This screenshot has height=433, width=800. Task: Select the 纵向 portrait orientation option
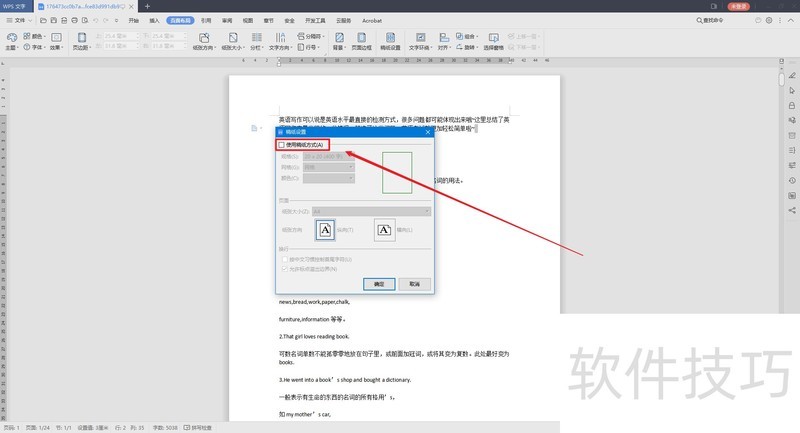pos(325,230)
